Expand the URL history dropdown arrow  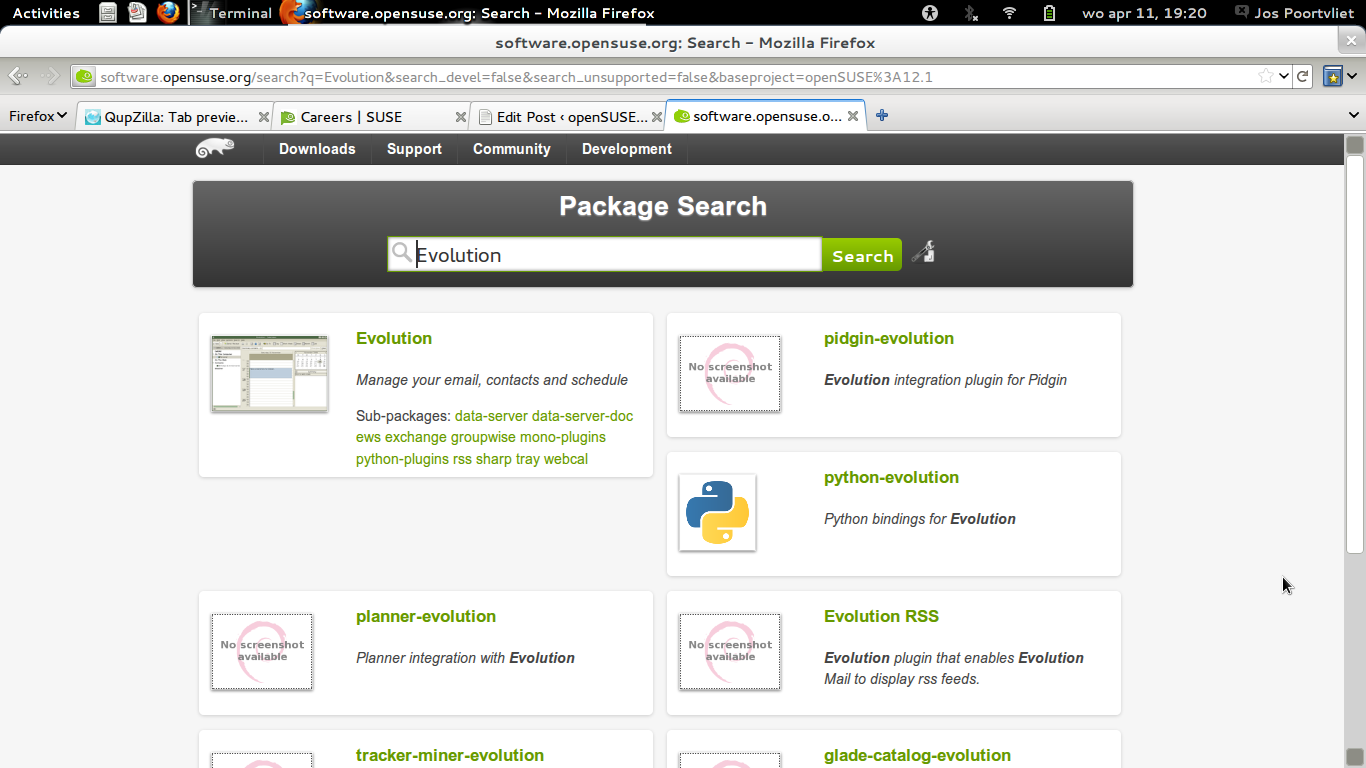tap(1284, 76)
